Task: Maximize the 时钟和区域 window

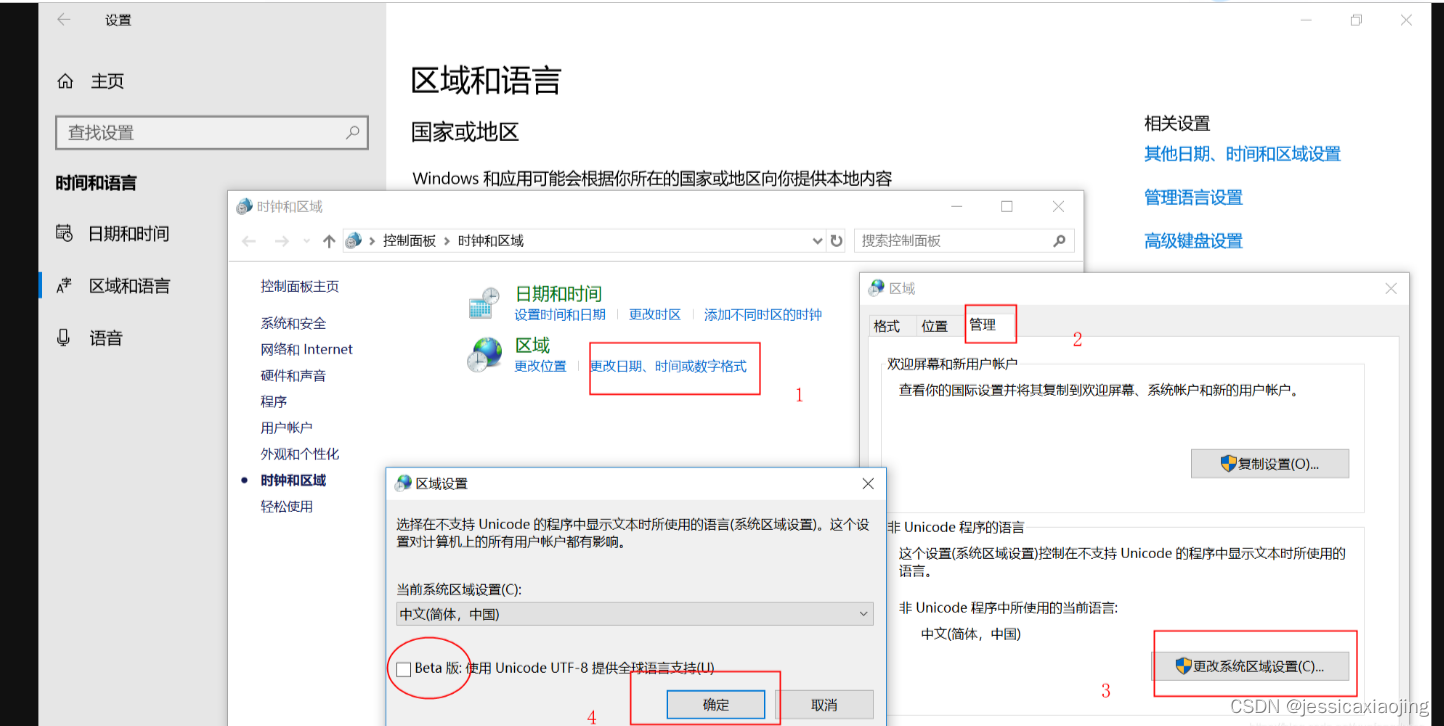Action: tap(1007, 206)
